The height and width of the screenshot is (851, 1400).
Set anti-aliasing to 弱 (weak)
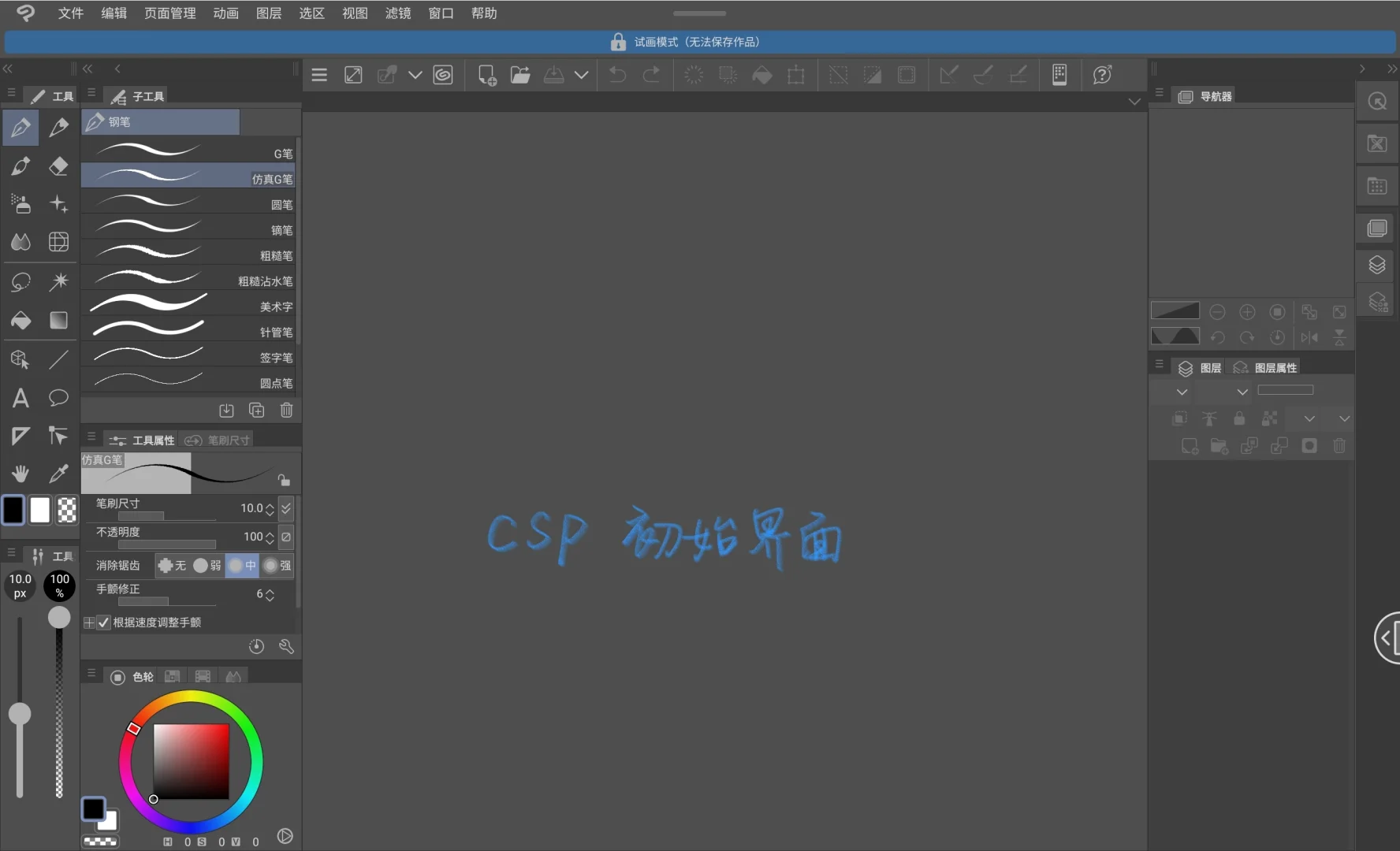[207, 565]
